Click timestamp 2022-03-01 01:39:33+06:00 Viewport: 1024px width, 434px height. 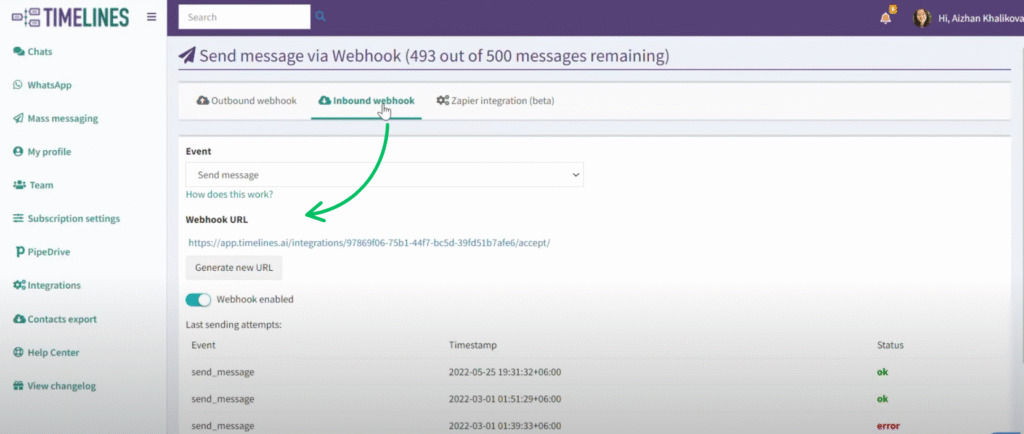[505, 426]
